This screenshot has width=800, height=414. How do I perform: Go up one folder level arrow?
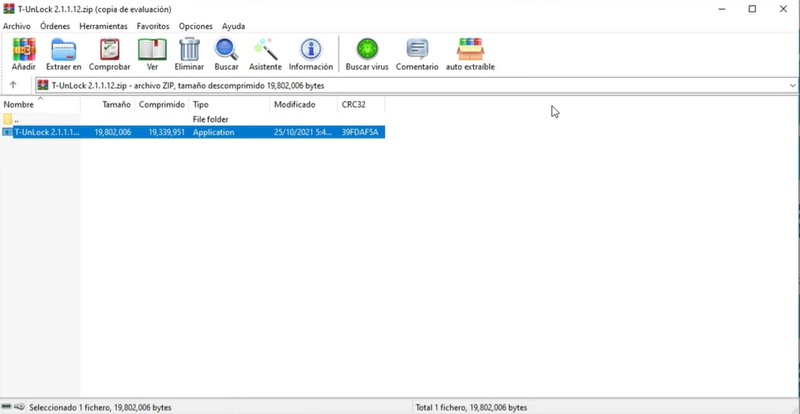pos(13,85)
